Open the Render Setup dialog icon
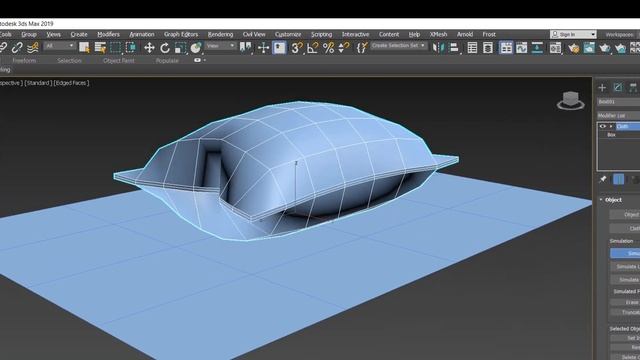The image size is (640, 360). pos(556,48)
